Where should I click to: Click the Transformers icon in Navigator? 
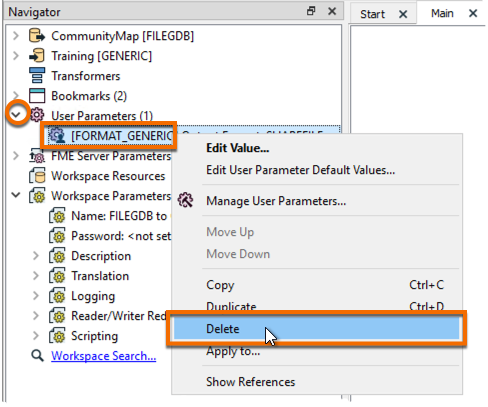point(37,76)
